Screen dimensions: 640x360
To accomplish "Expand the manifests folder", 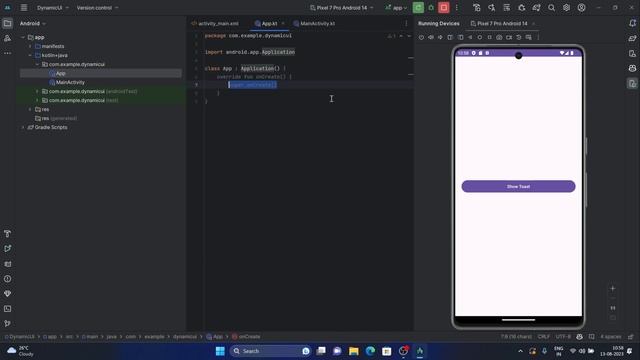I will 30,46.
